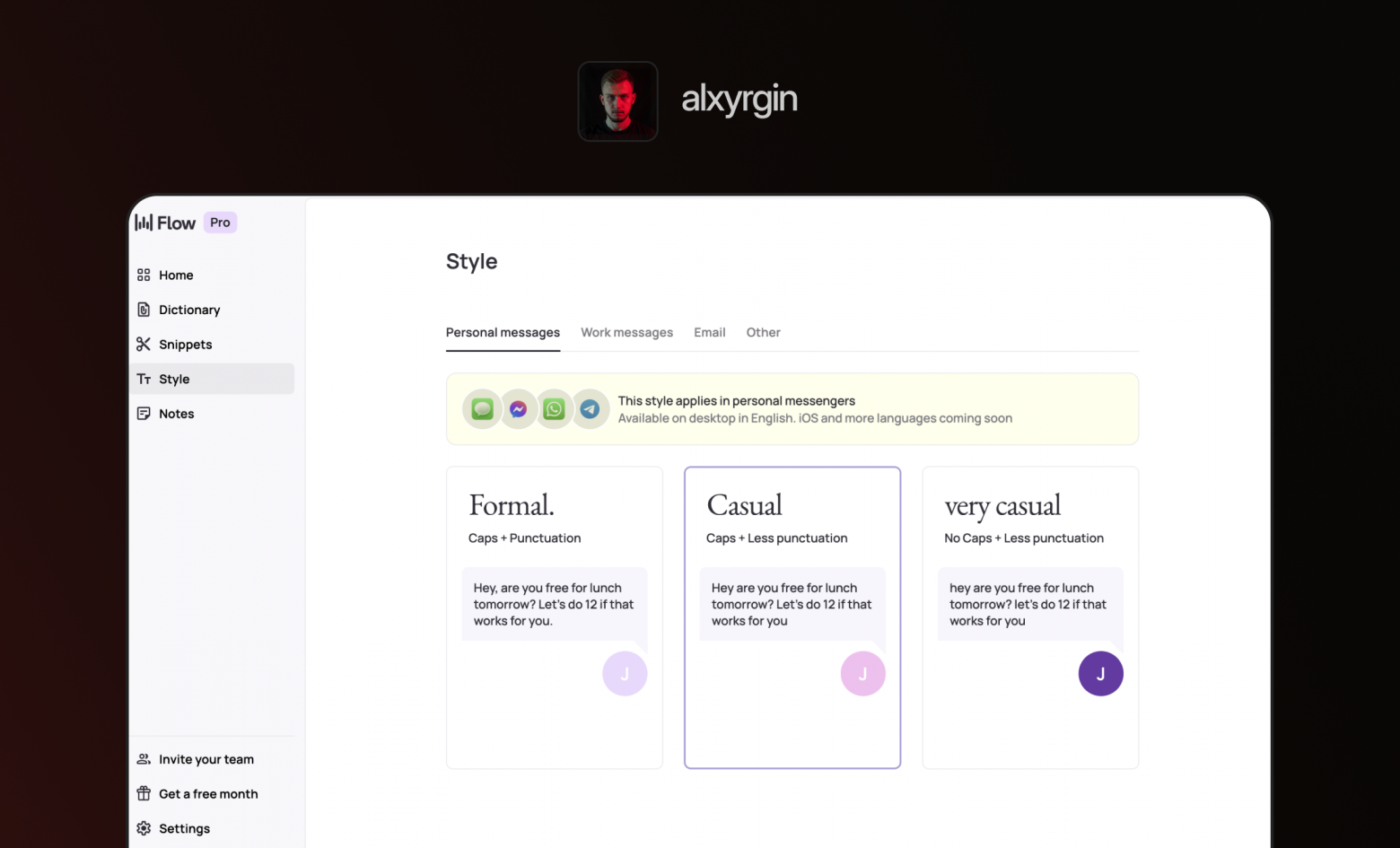Open the Email tab
The width and height of the screenshot is (1400, 848).
[709, 332]
